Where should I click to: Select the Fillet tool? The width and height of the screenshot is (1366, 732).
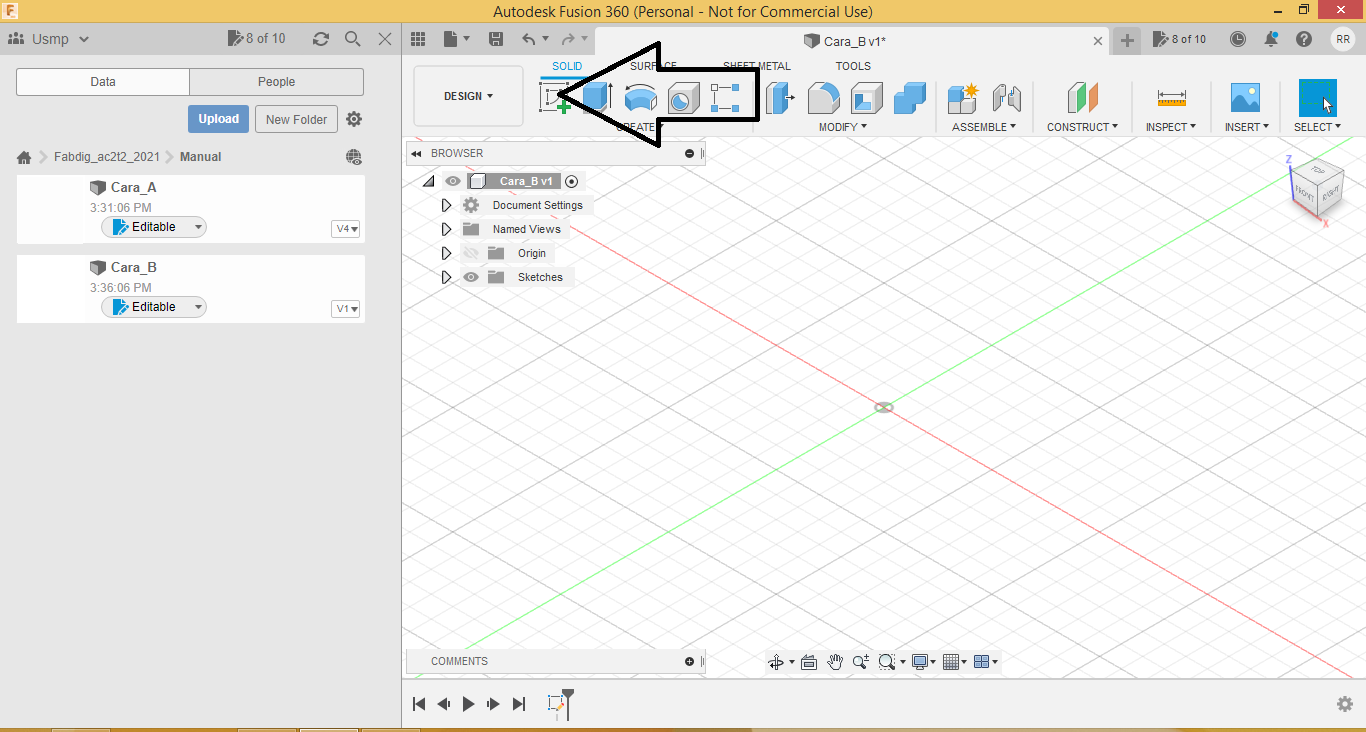[x=823, y=98]
